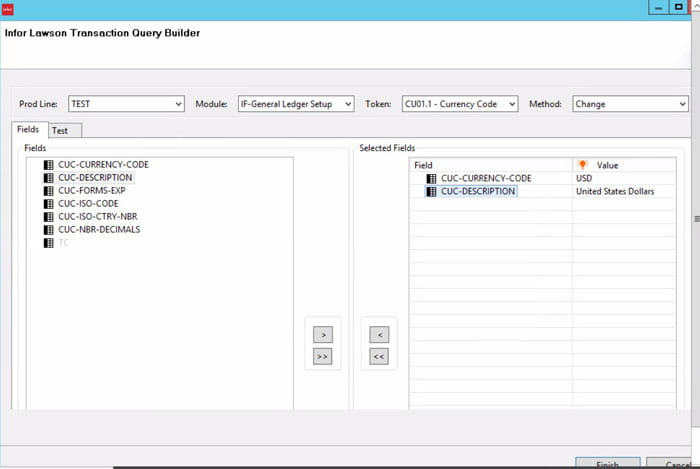
Task: Click the icon of CUC-CURRENCY-CODE in Selected Fields
Action: click(431, 178)
